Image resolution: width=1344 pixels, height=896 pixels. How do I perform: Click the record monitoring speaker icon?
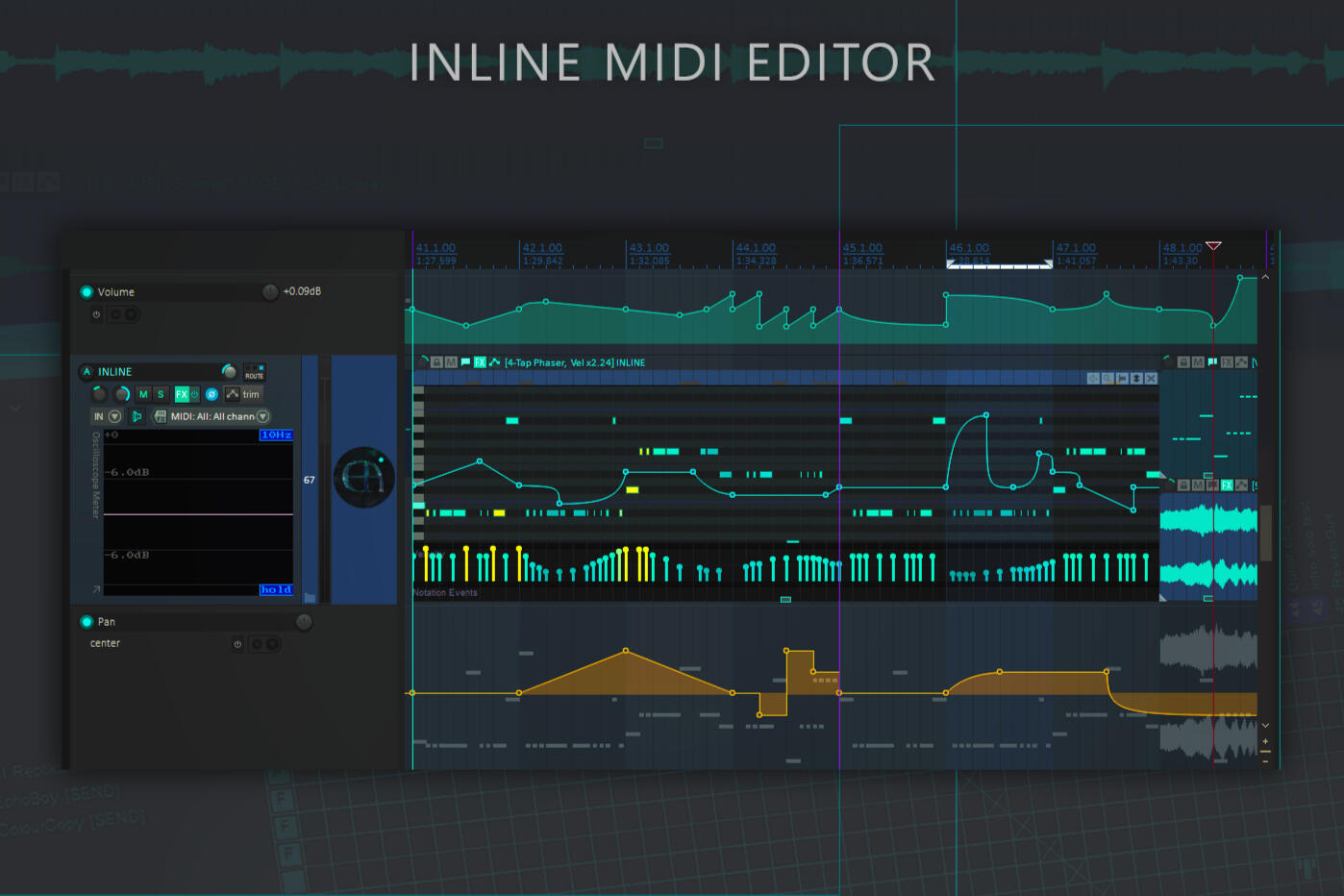(x=138, y=415)
